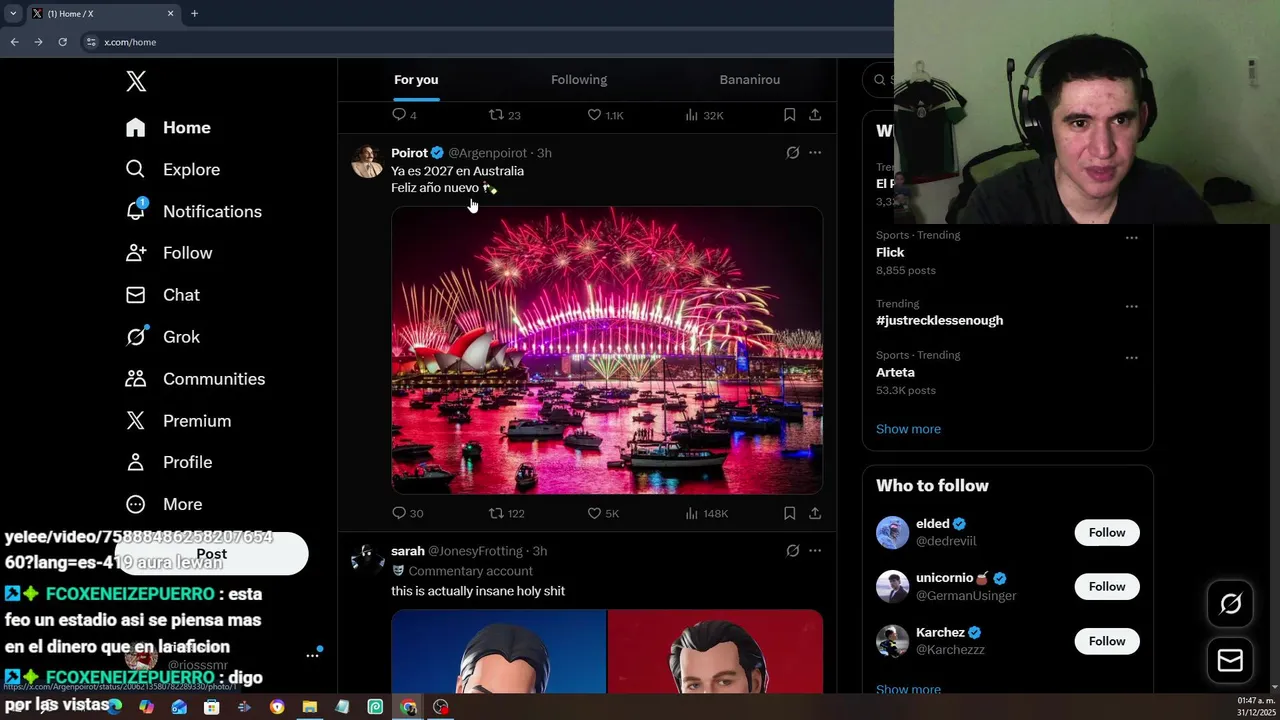Screen dimensions: 1280x720
Task: Go forward in the browser
Action: click(x=38, y=42)
